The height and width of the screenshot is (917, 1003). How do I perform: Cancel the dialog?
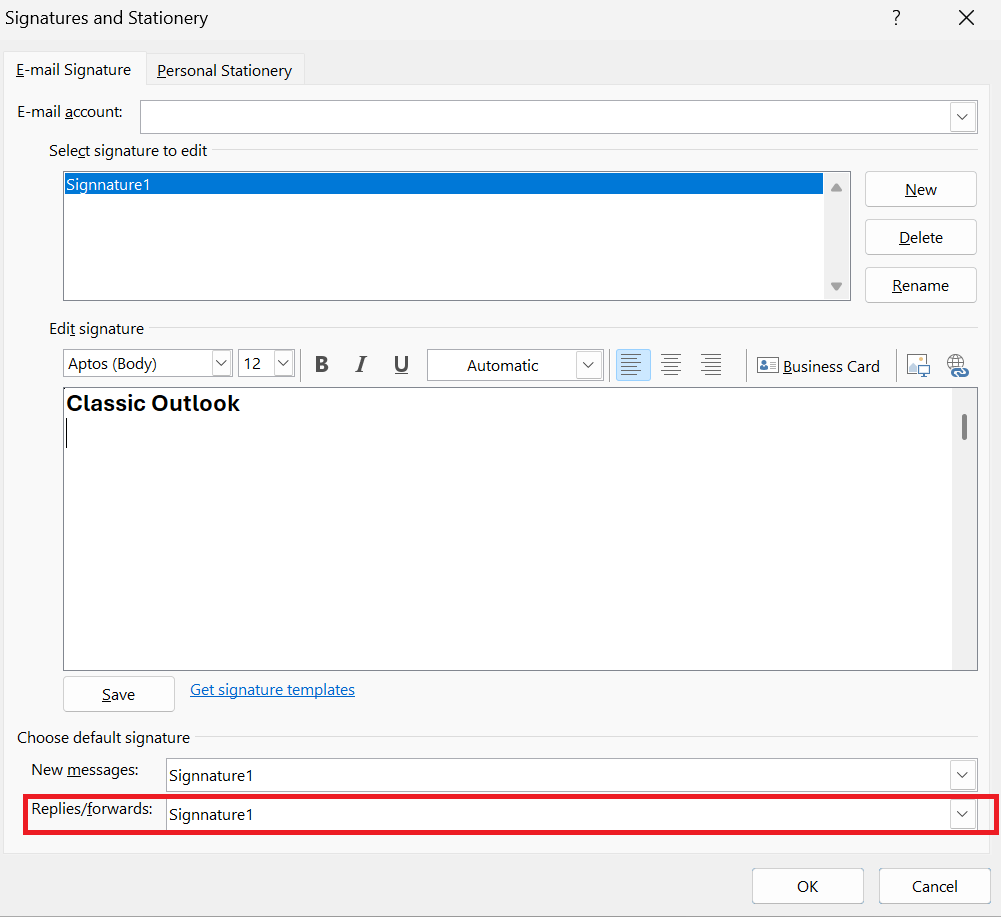pos(935,886)
